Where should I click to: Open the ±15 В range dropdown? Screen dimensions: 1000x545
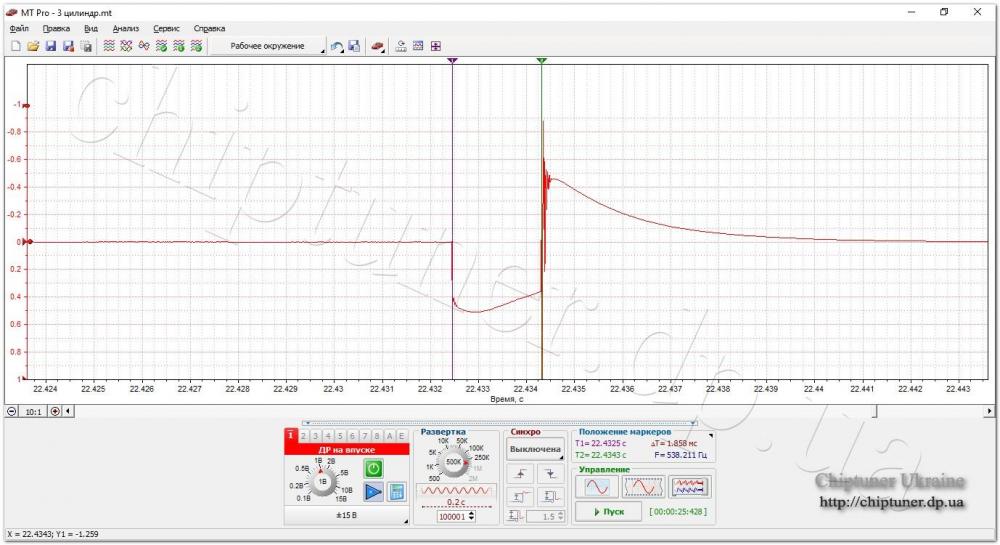346,515
